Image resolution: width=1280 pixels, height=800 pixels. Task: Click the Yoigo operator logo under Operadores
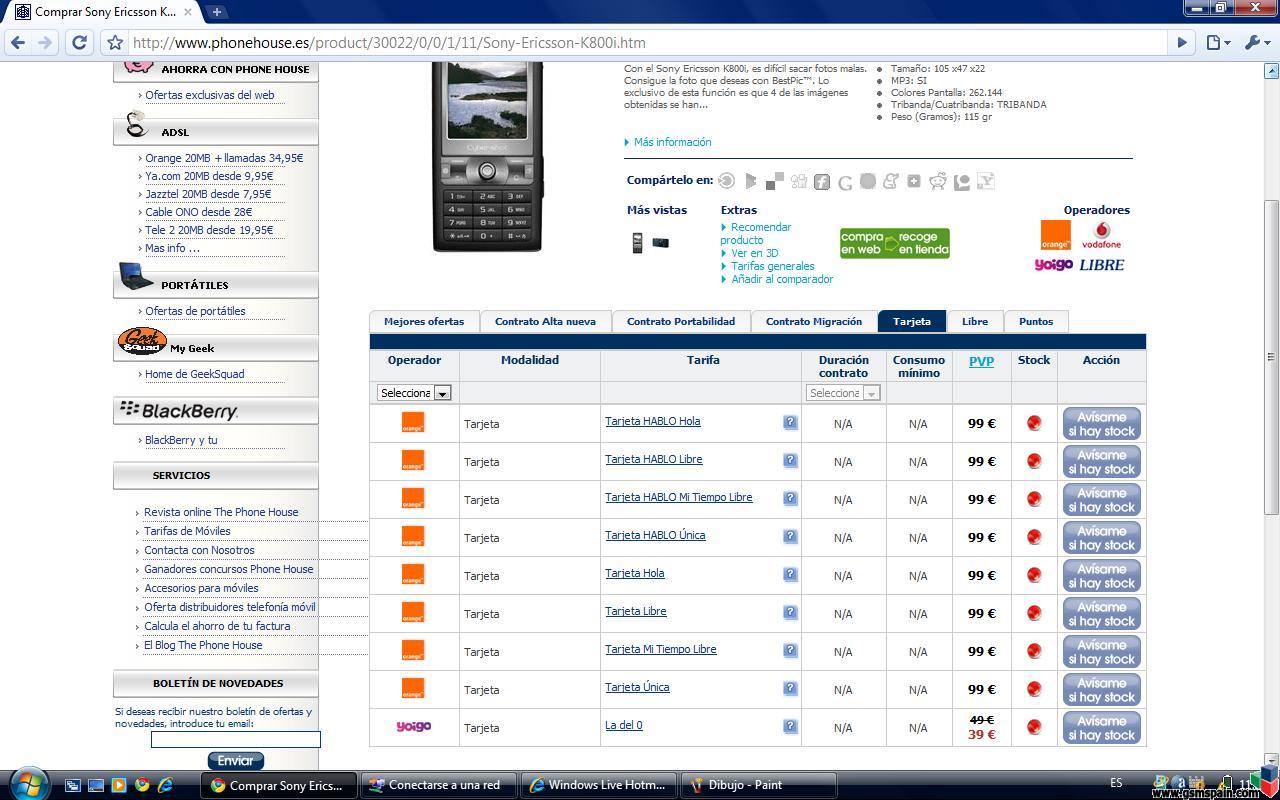[x=1053, y=265]
